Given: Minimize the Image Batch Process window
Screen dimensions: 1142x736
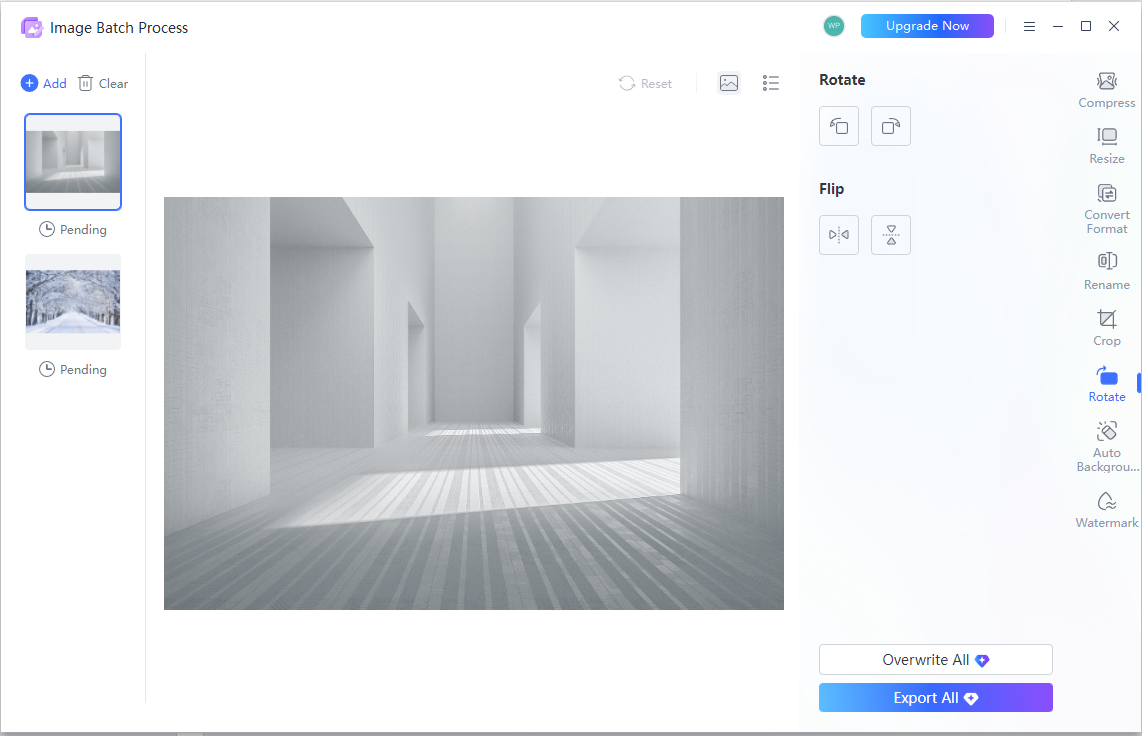Looking at the screenshot, I should [x=1058, y=26].
